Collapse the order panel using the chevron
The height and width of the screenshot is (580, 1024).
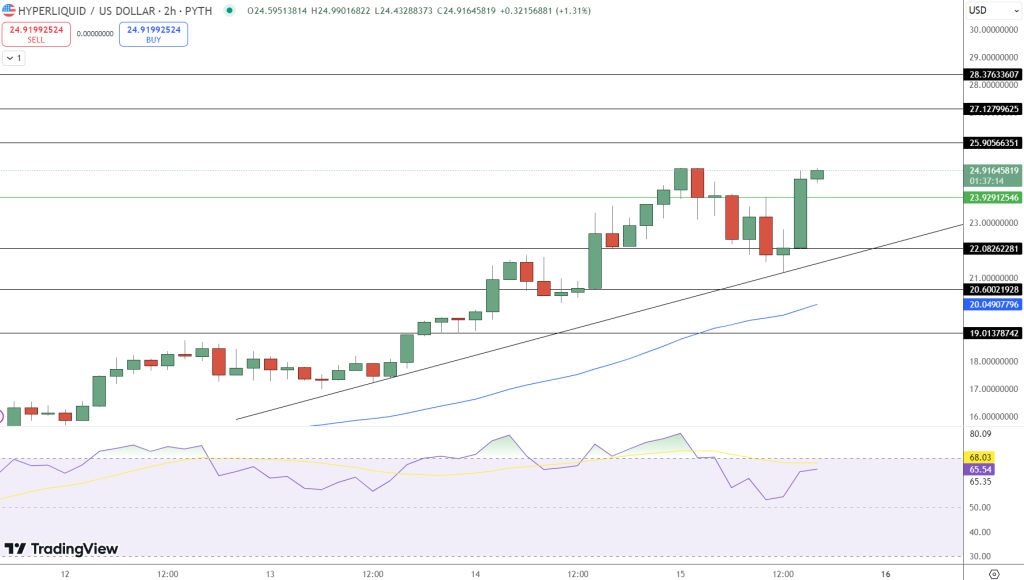click(x=9, y=57)
